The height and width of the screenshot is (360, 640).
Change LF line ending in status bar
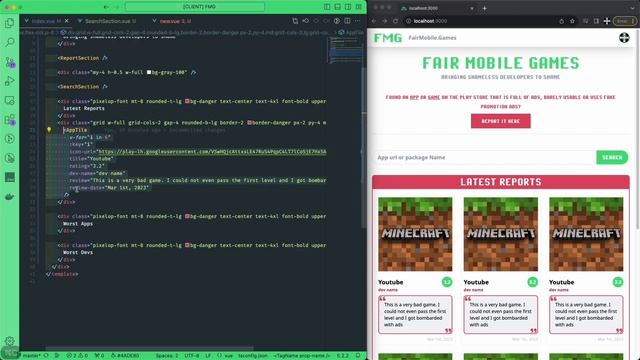(x=207, y=356)
